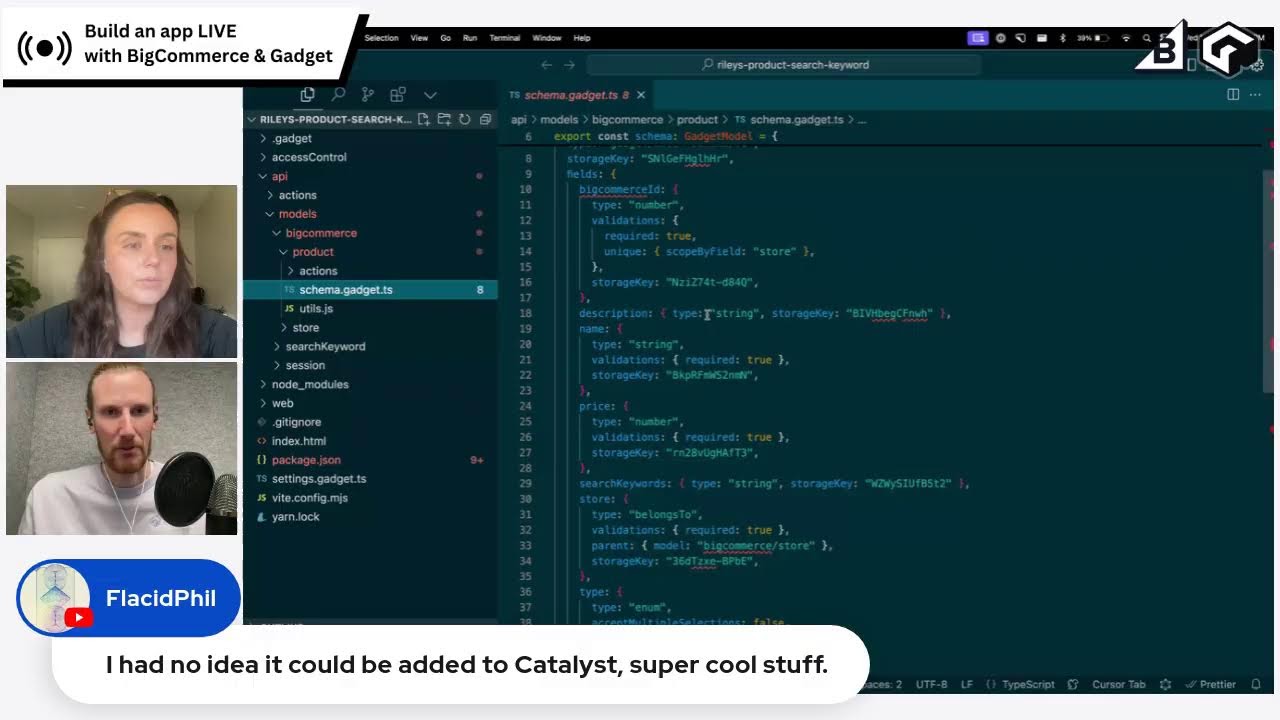
Task: Click the rileys-product-search-keyword command center search
Action: [x=783, y=65]
